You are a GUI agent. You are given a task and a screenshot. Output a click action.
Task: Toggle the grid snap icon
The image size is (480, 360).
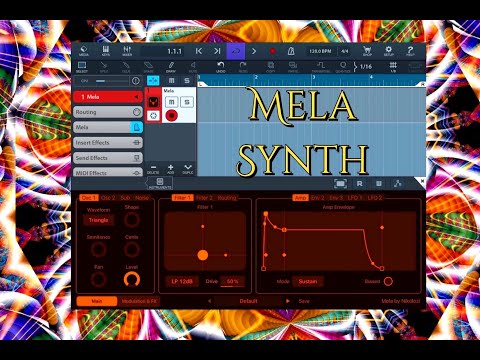pyautogui.click(x=393, y=67)
